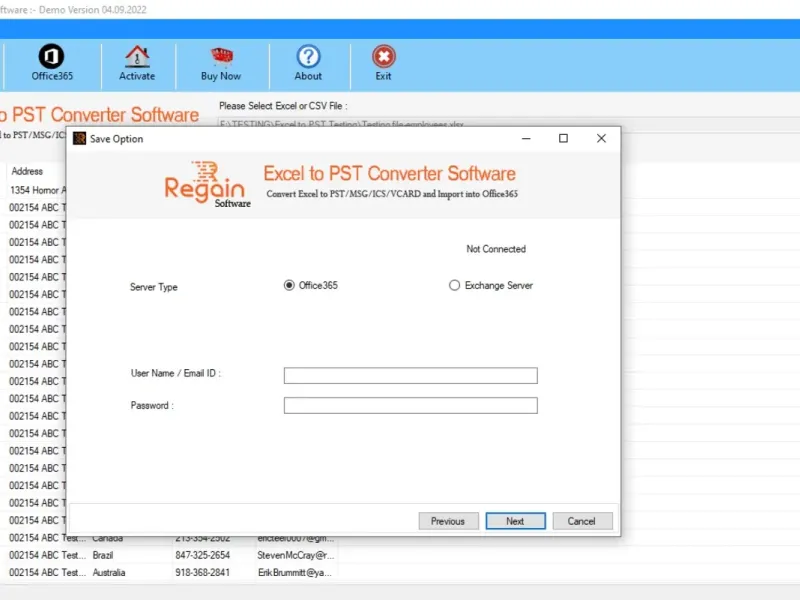Minimize the Save Option dialog

tap(526, 138)
